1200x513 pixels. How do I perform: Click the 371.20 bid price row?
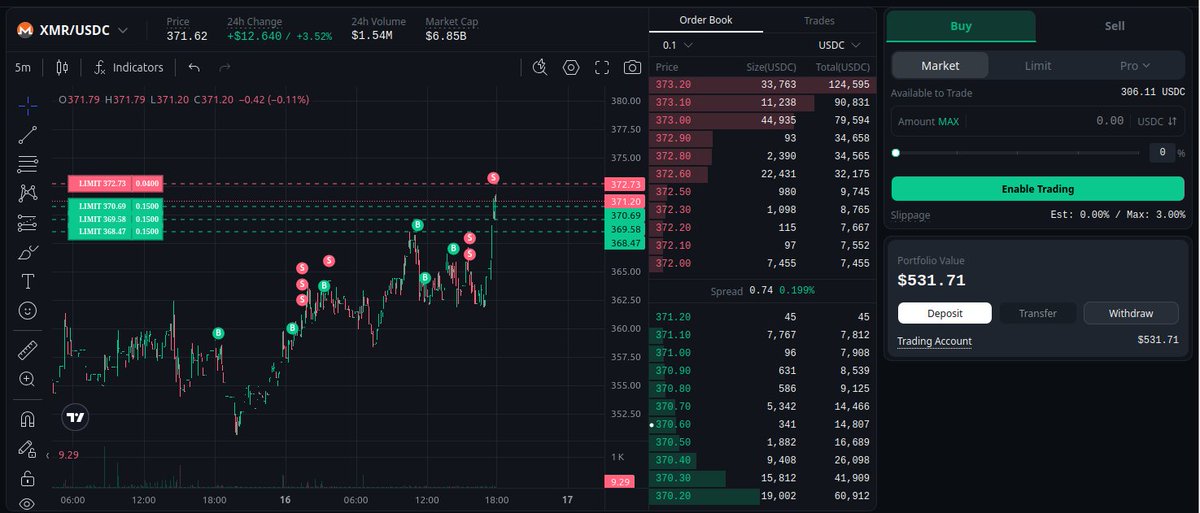762,317
